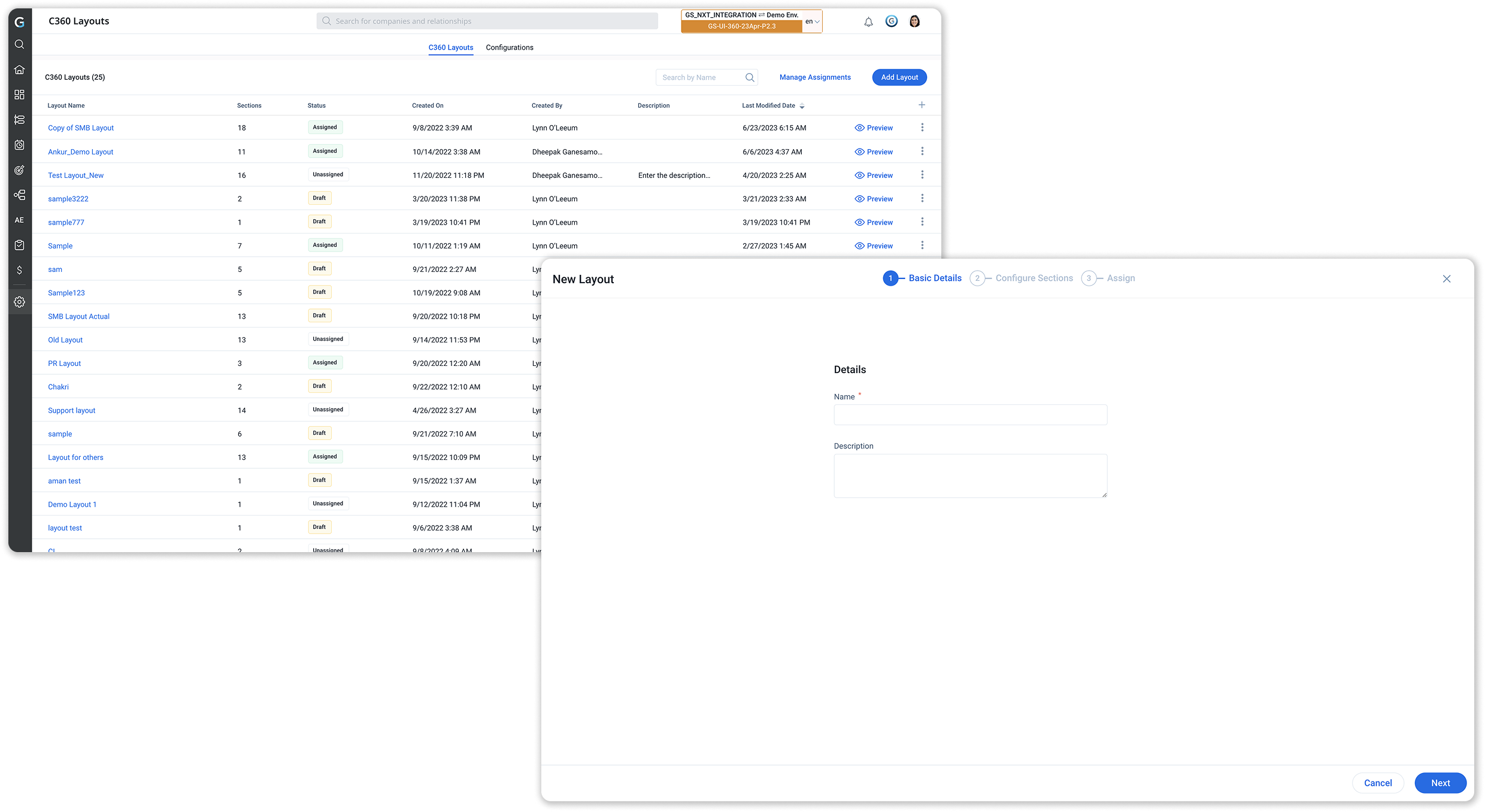
Task: Open the PR Layout link
Action: [64, 363]
